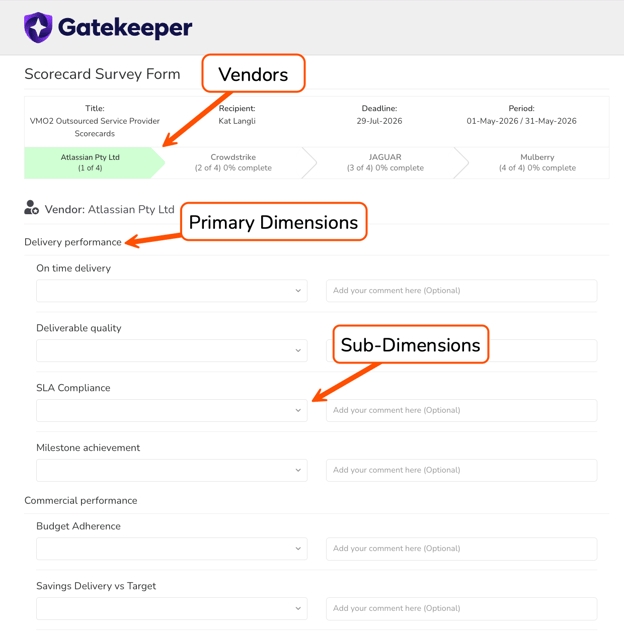Viewport: 624px width, 632px height.
Task: Click the Gatekeeper shield logo icon
Action: (x=38, y=27)
